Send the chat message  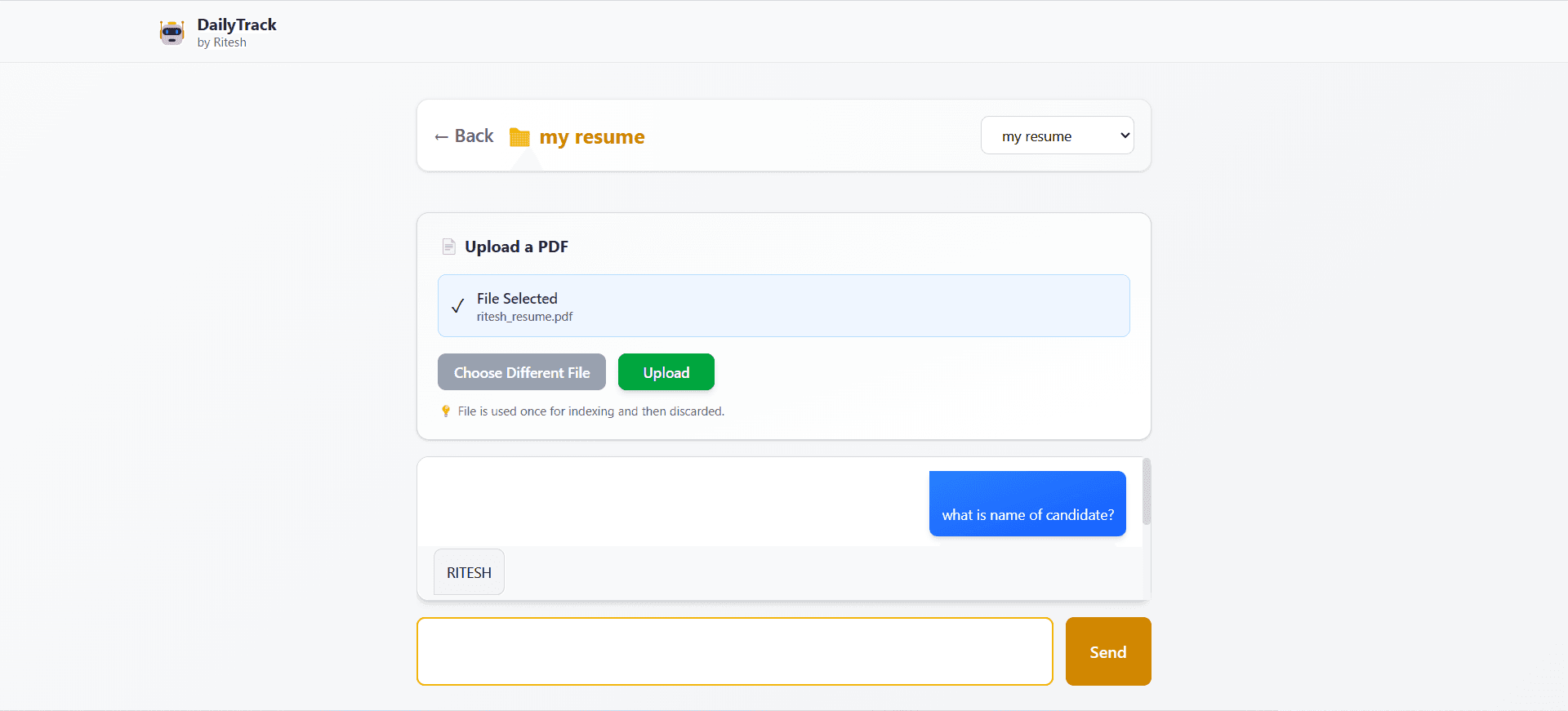[1108, 651]
